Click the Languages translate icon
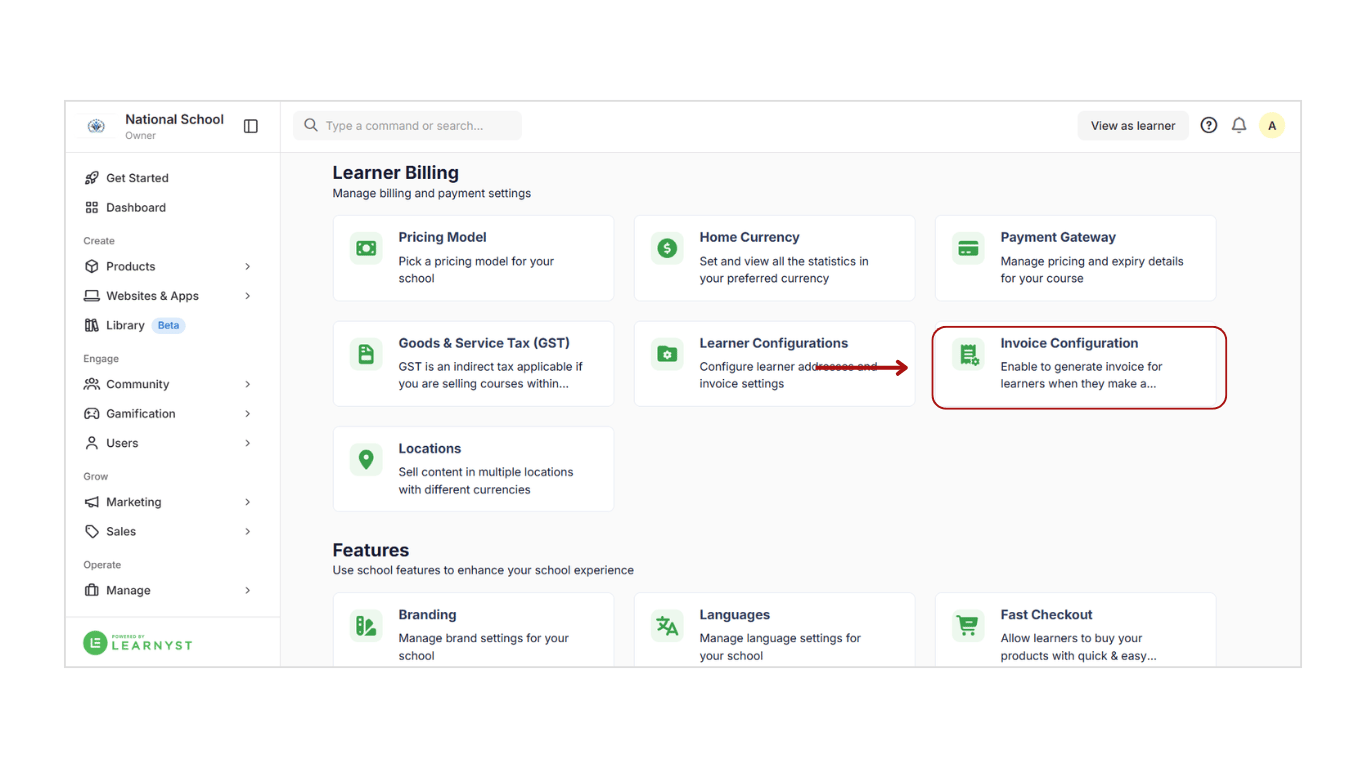The height and width of the screenshot is (768, 1366). pos(667,626)
